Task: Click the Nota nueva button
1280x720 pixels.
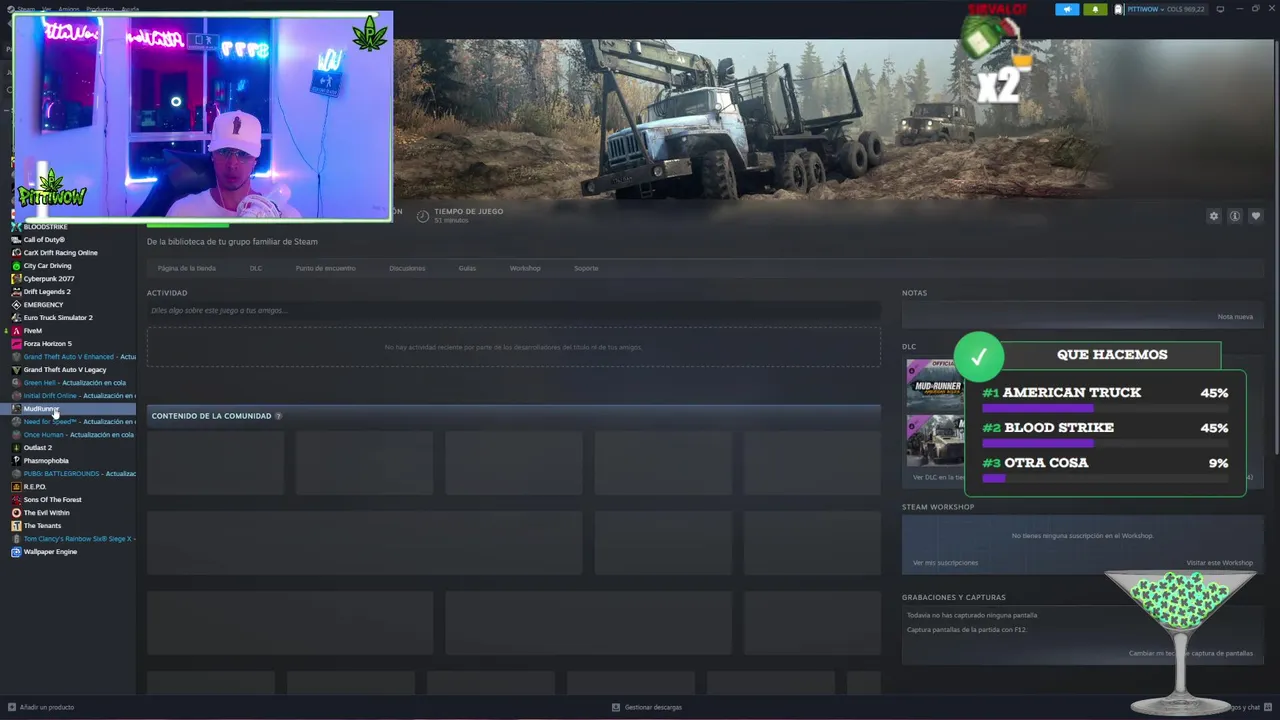Action: point(1235,317)
